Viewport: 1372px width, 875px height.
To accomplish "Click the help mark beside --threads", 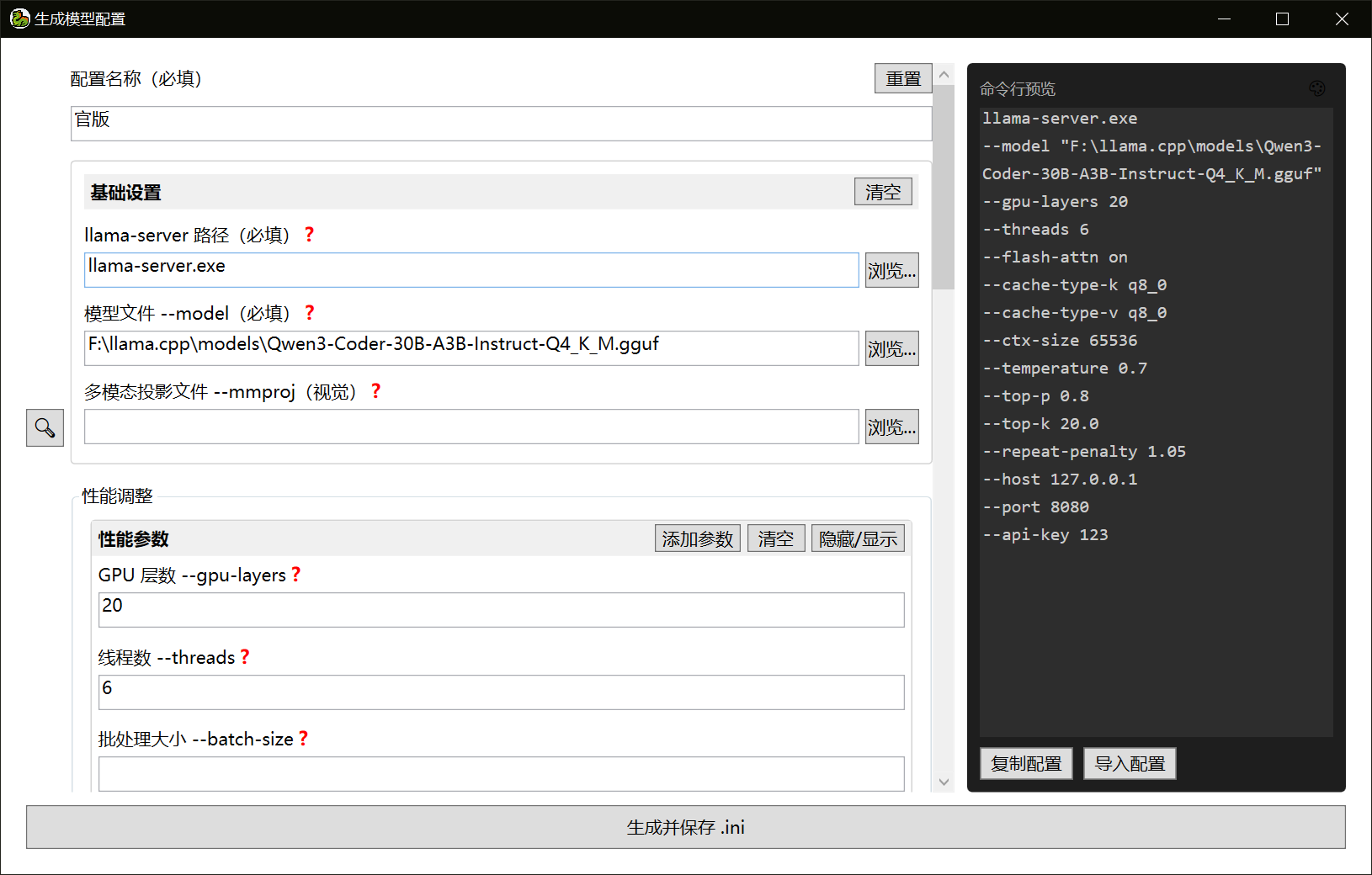I will pyautogui.click(x=245, y=657).
